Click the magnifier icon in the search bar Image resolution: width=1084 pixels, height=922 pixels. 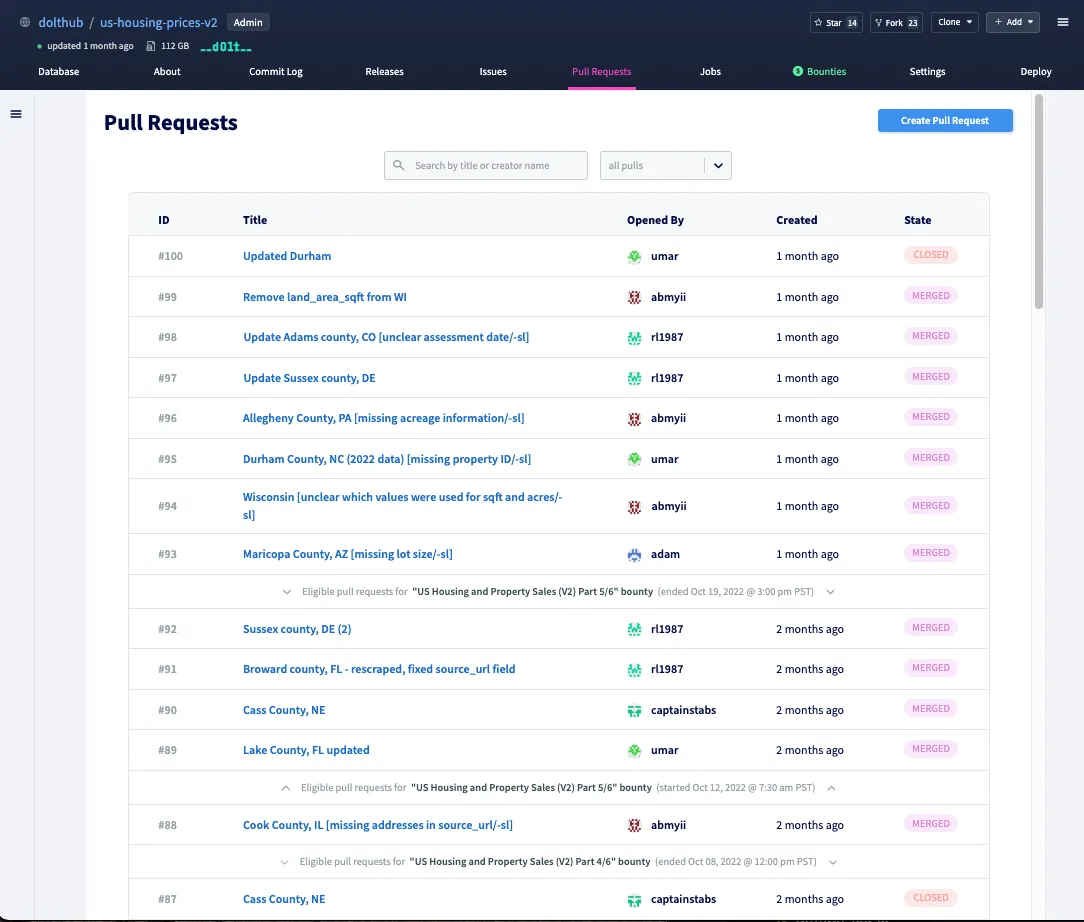pyautogui.click(x=400, y=165)
